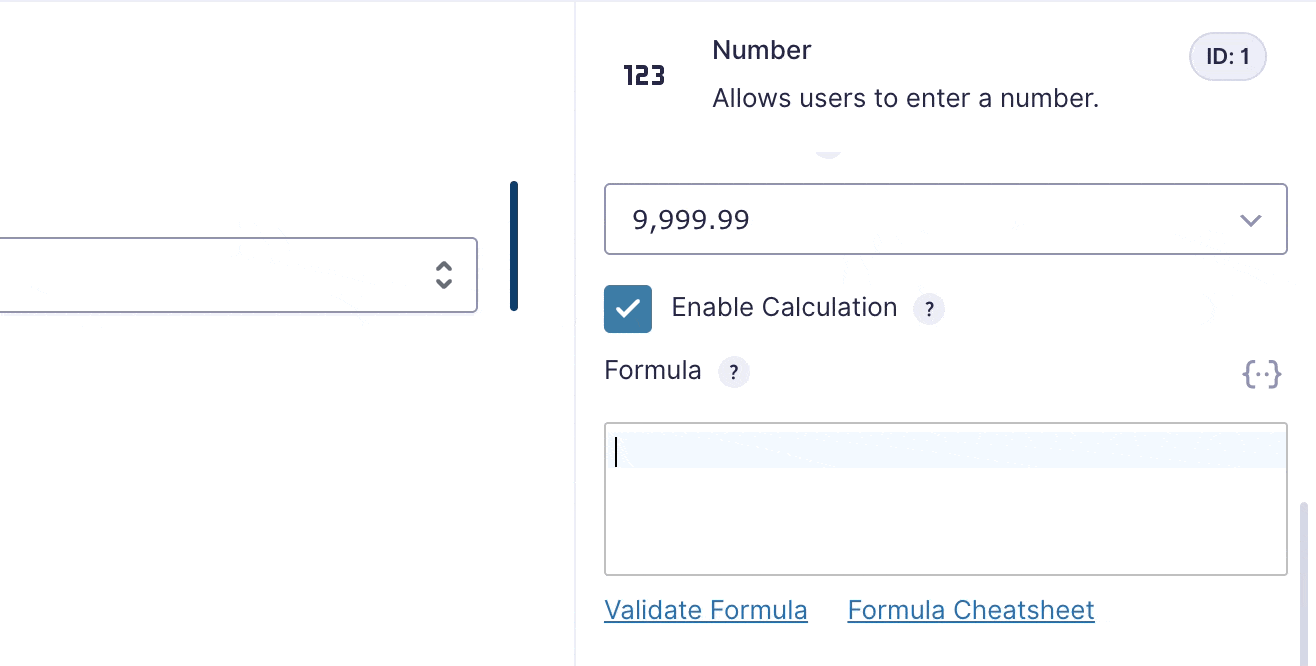Click the partially hidden circle above the format dropdown
The height and width of the screenshot is (666, 1316).
(x=827, y=154)
